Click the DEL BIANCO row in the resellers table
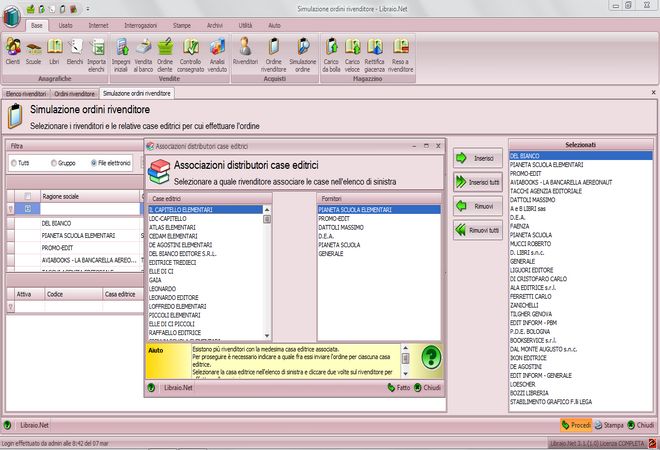The width and height of the screenshot is (660, 450). (x=90, y=224)
